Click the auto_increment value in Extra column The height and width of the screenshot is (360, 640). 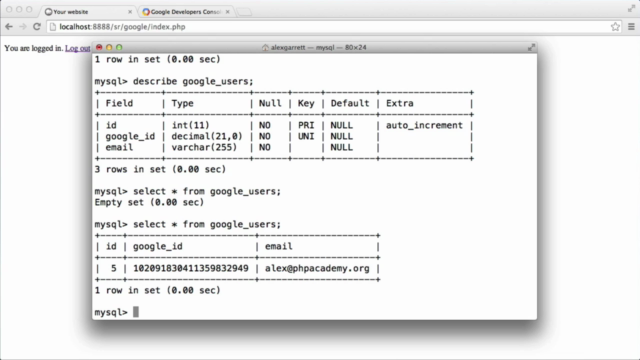point(424,125)
